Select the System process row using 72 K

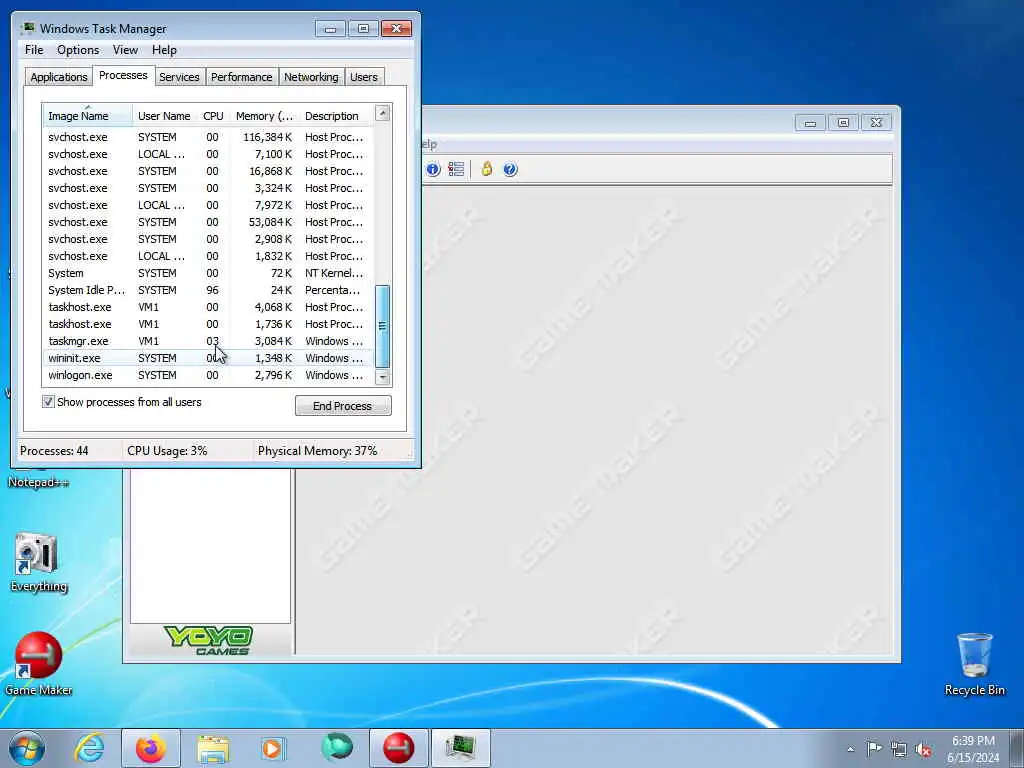click(x=208, y=273)
